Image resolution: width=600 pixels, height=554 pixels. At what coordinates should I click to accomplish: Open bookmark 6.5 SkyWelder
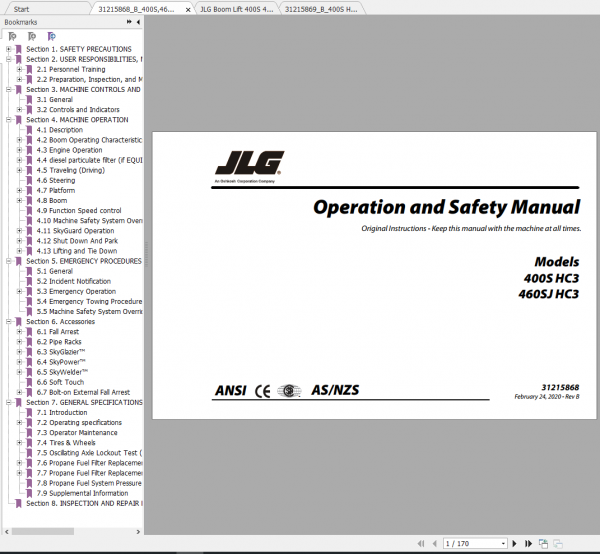(x=62, y=372)
